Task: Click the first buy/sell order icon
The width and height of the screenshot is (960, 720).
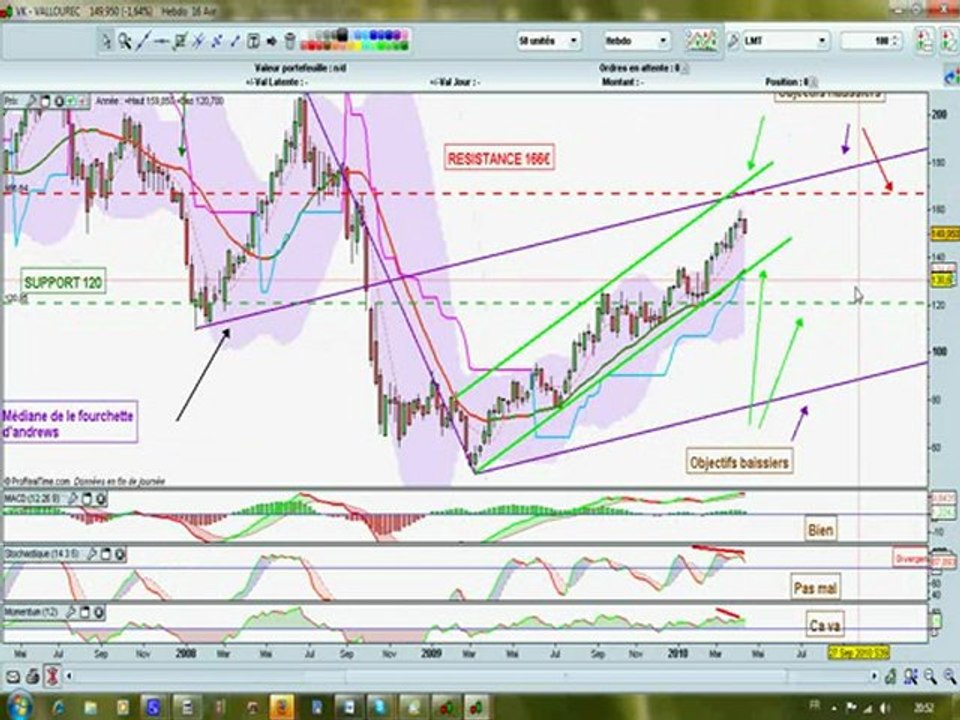Action: pos(924,41)
